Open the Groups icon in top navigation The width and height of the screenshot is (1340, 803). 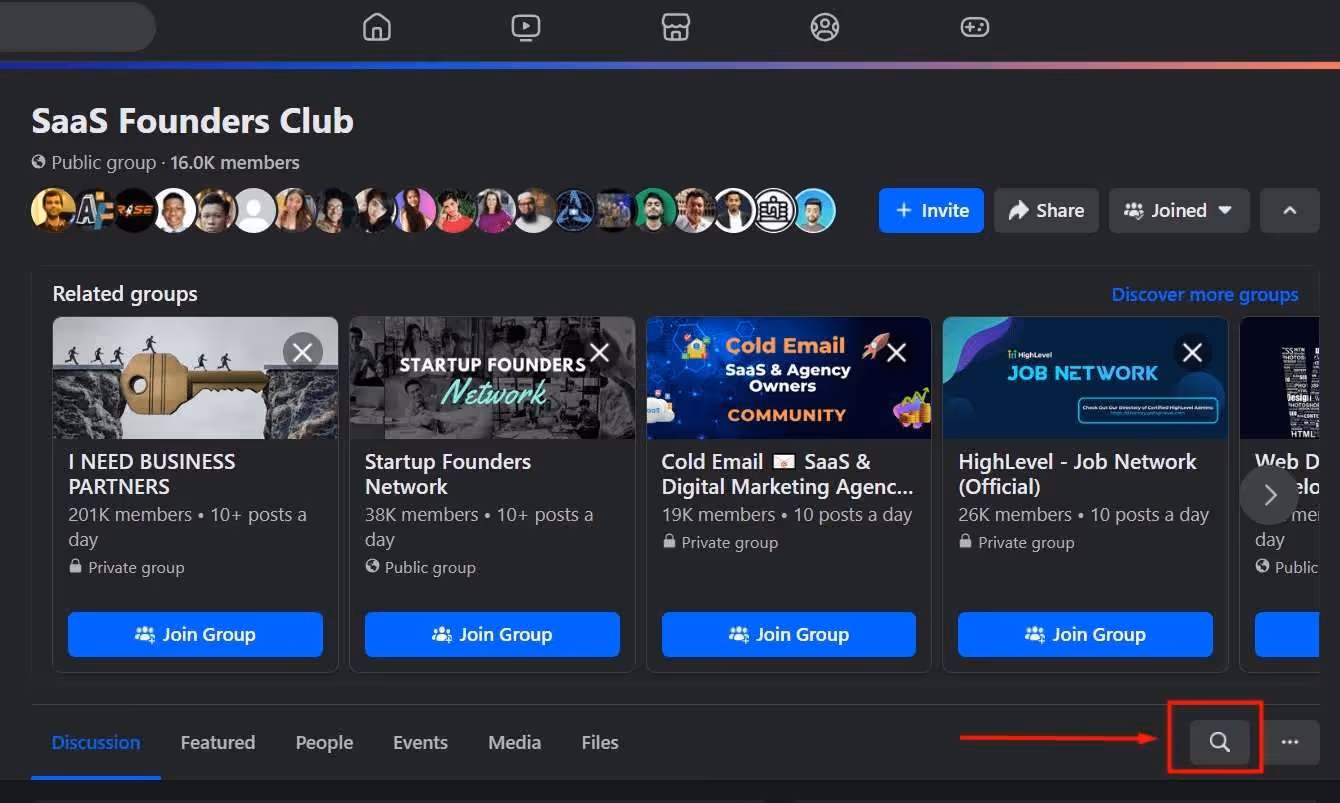[x=825, y=27]
